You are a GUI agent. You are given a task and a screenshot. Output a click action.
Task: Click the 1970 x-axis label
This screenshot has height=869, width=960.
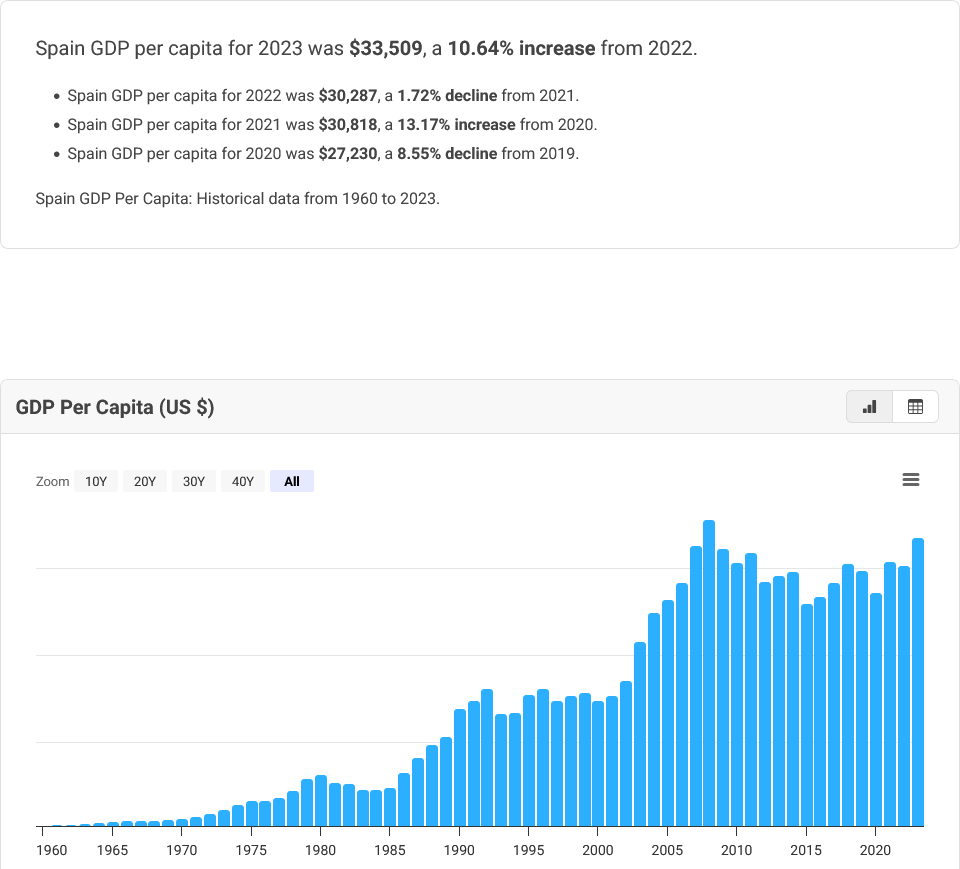[182, 850]
